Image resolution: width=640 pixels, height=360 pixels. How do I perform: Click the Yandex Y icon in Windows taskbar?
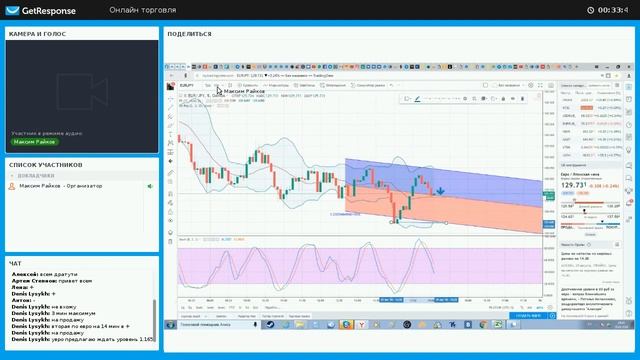[361, 324]
